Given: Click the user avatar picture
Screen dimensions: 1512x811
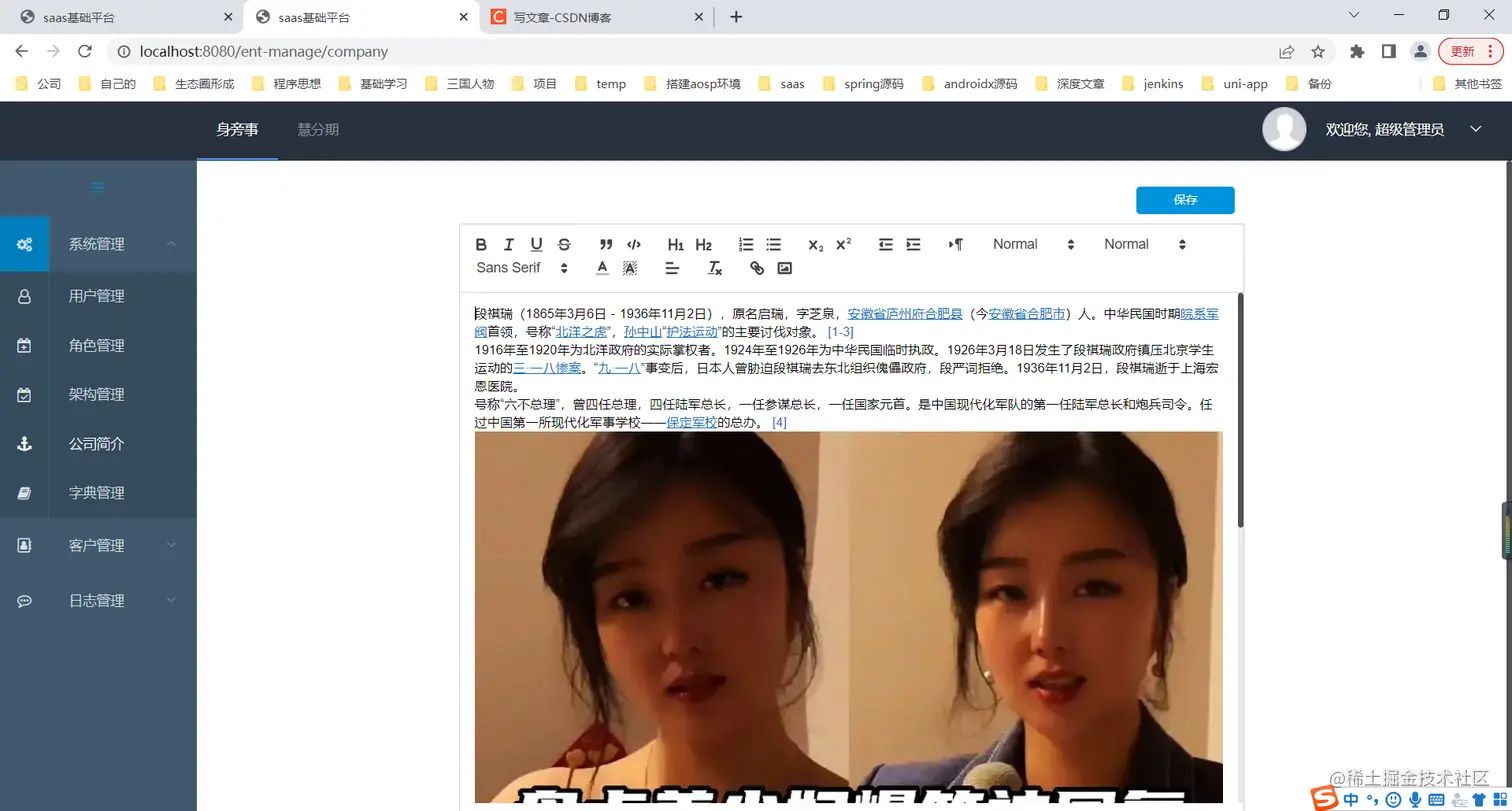Looking at the screenshot, I should pos(1285,129).
